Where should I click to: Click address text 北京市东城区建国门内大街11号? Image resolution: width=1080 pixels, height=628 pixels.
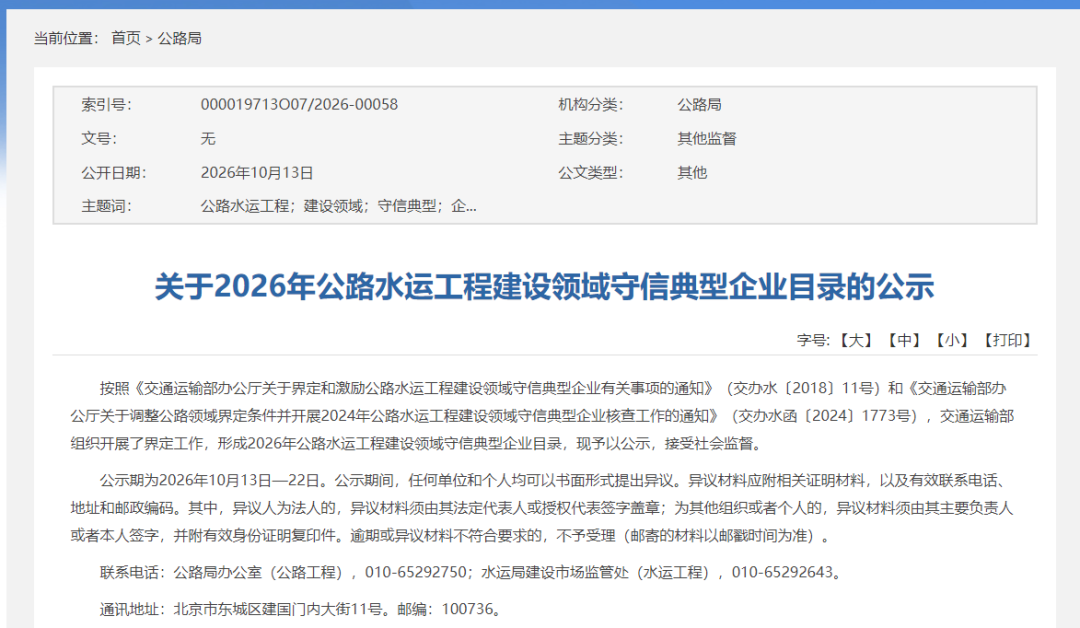(278, 609)
